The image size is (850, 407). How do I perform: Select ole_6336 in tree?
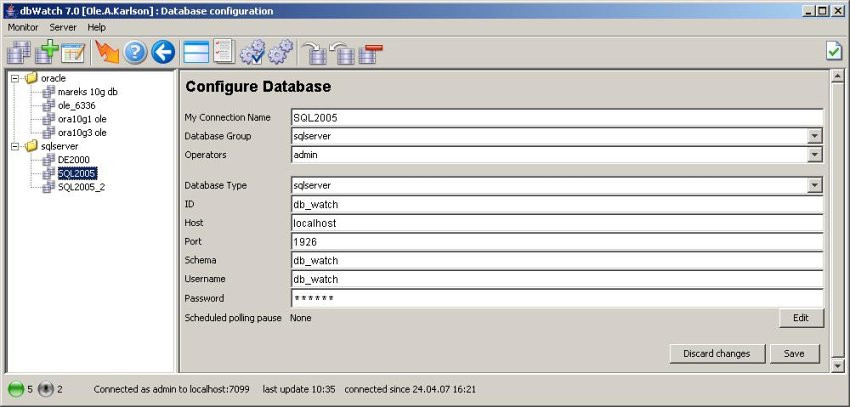[76, 106]
